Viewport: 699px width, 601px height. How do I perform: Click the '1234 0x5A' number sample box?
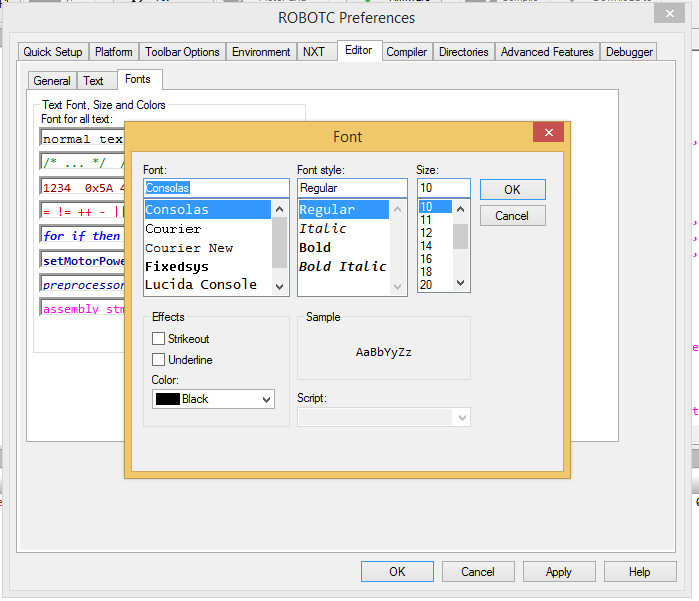pyautogui.click(x=82, y=188)
